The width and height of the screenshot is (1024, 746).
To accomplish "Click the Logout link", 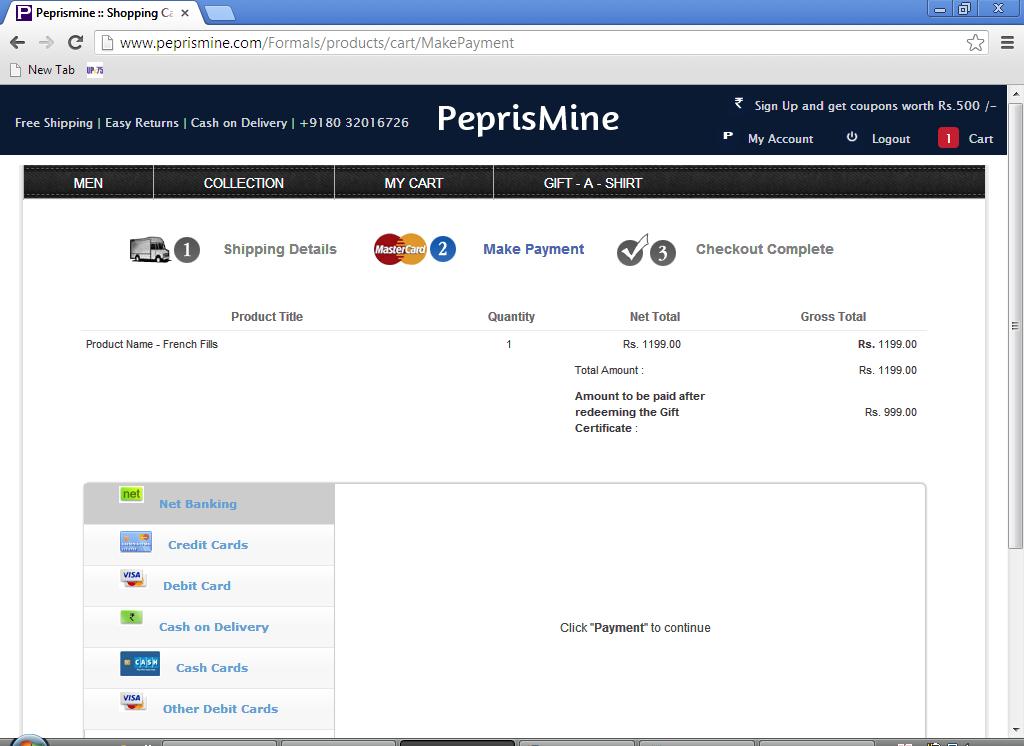I will pyautogui.click(x=890, y=139).
